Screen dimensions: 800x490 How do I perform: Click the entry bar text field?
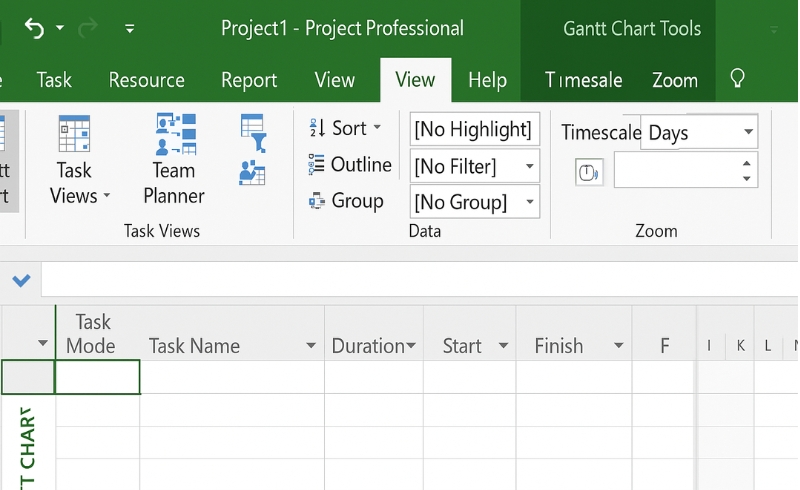point(419,279)
